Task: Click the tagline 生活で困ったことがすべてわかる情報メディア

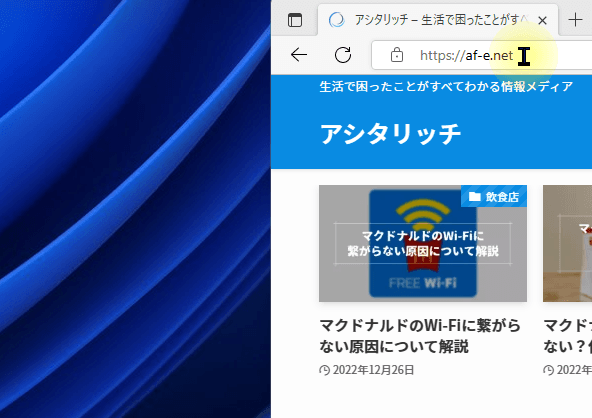Action: pyautogui.click(x=446, y=86)
